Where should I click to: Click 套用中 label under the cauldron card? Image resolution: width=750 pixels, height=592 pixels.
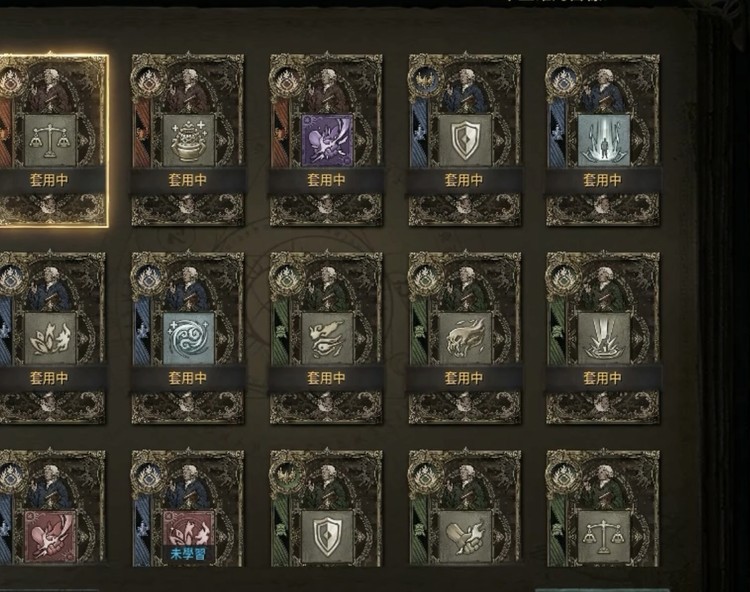188,180
